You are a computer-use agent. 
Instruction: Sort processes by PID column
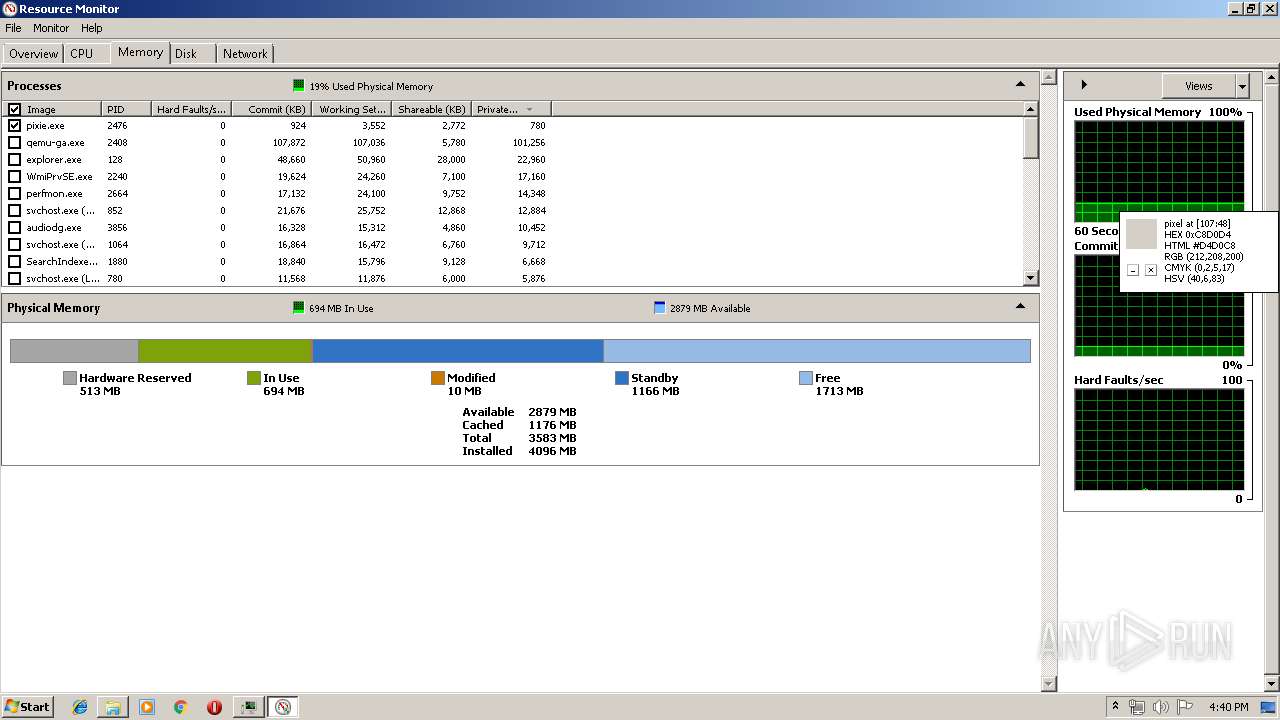(x=126, y=109)
